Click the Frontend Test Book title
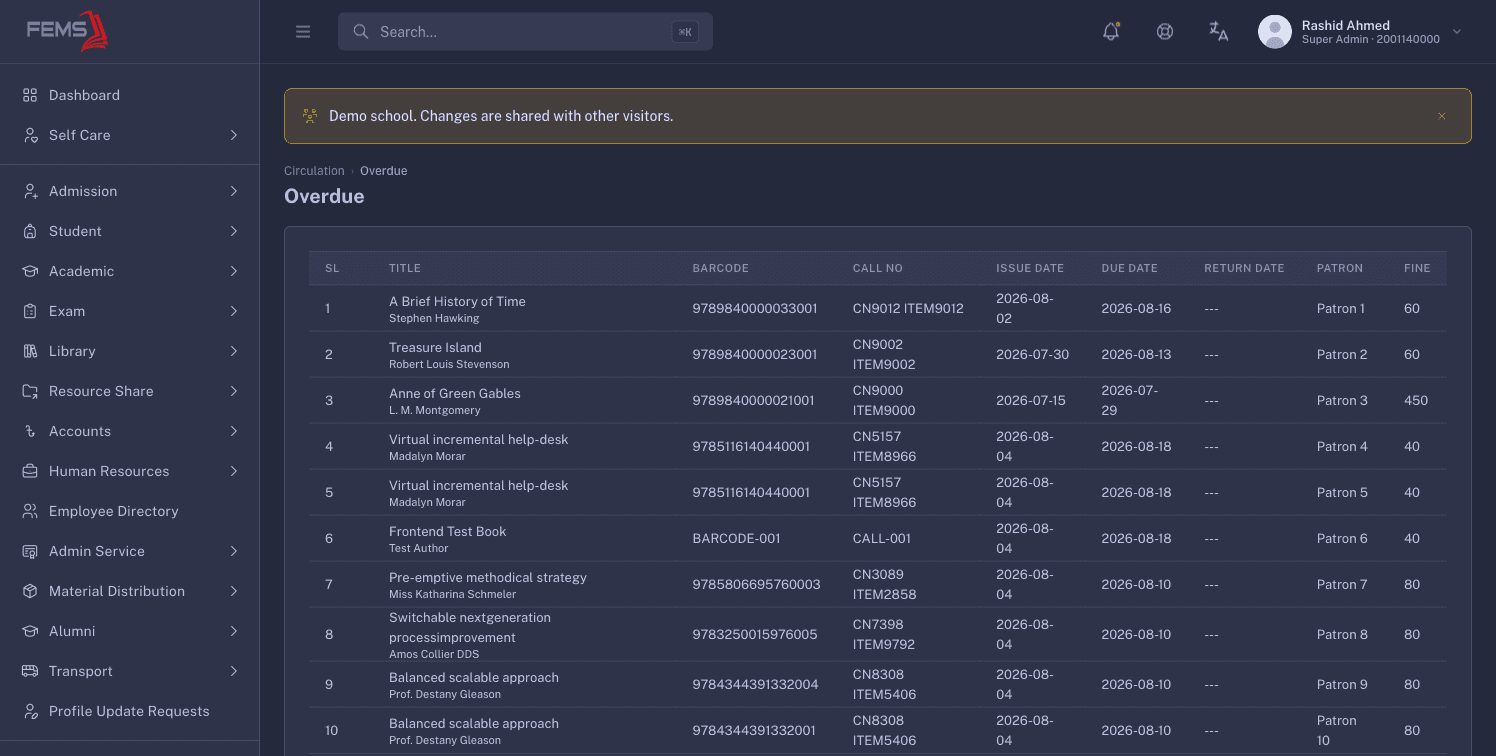Viewport: 1496px width, 756px height. click(448, 531)
